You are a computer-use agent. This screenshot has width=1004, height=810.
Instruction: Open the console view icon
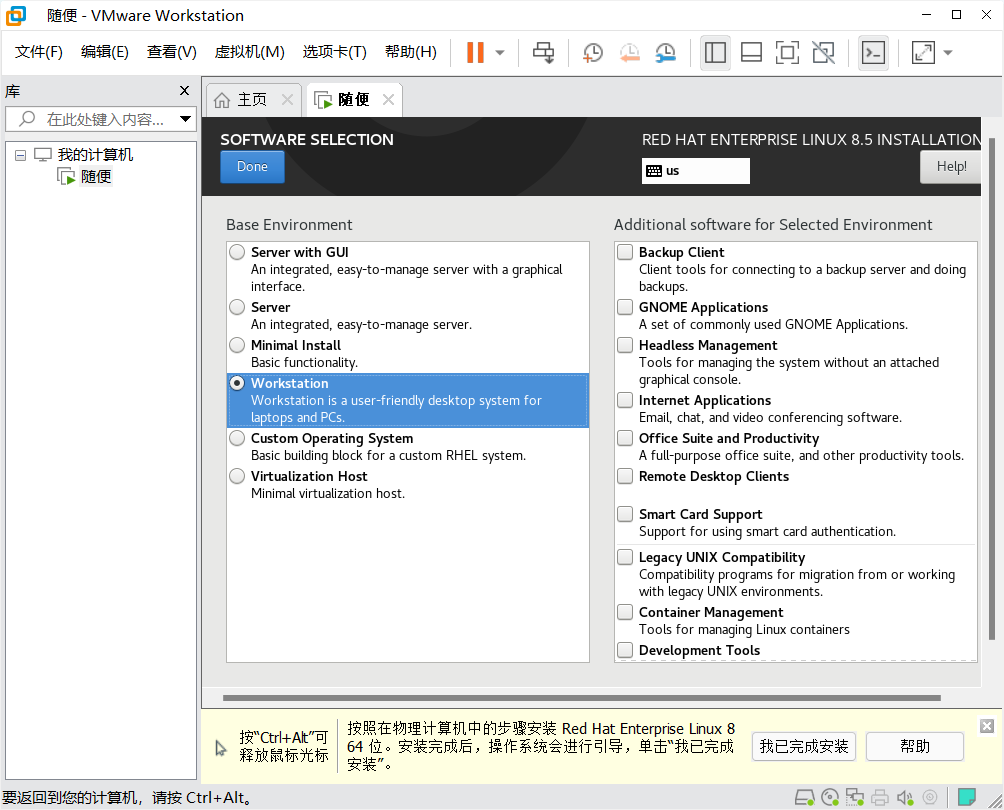(x=873, y=53)
